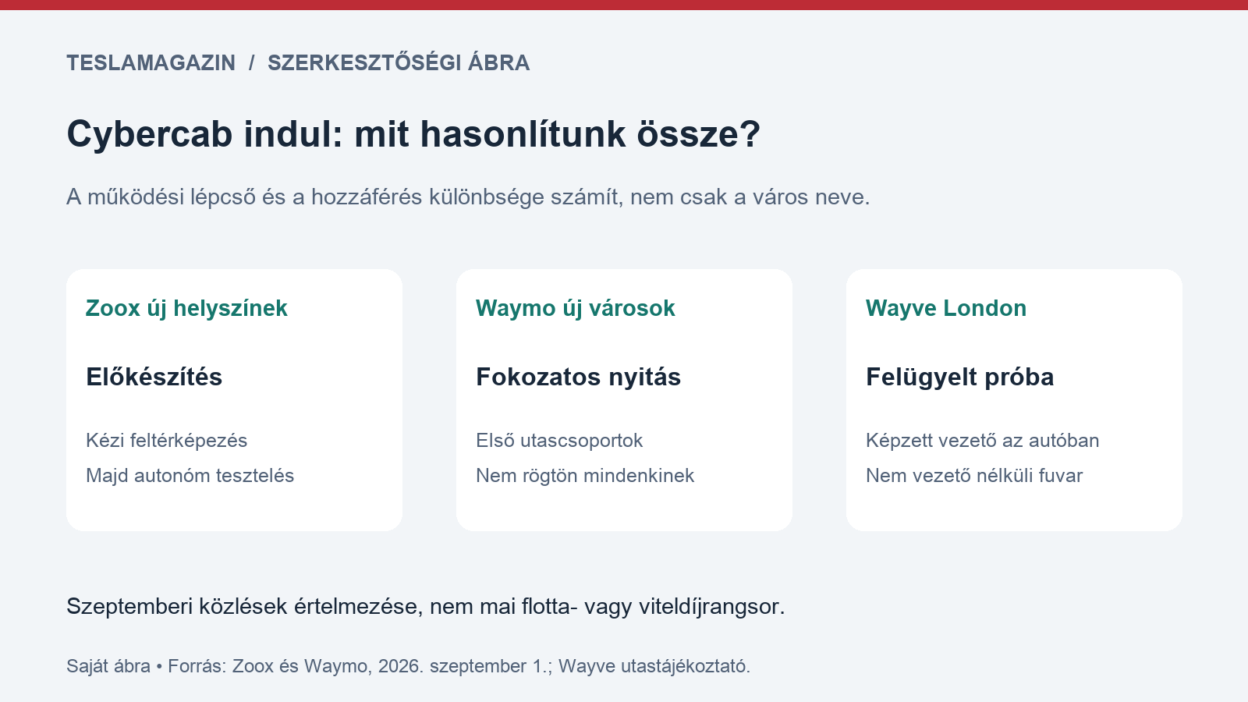Click the "Nem vezető nélküli fuvar" line
This screenshot has width=1248, height=702.
974,476
